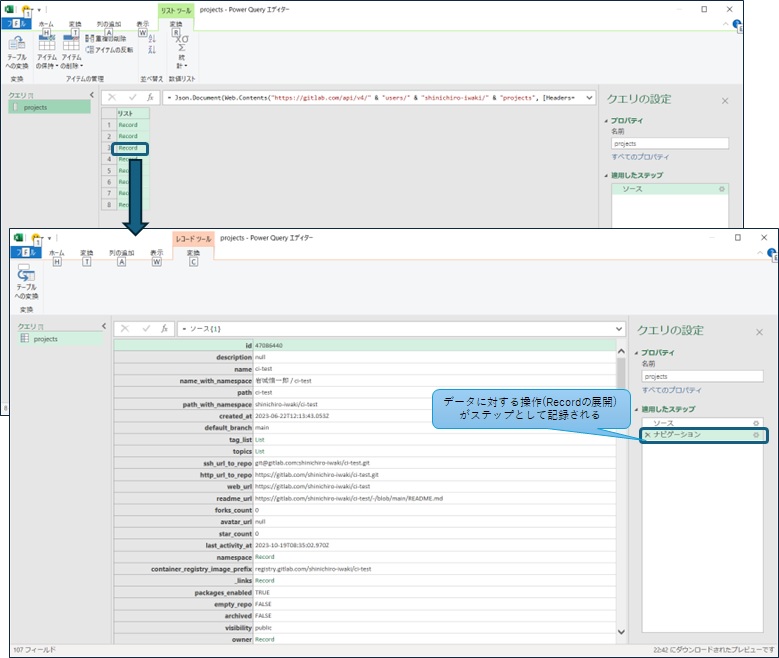Screen dimensions: 779x658
Task: Click the fx button in lower formula bar
Action: (165, 328)
